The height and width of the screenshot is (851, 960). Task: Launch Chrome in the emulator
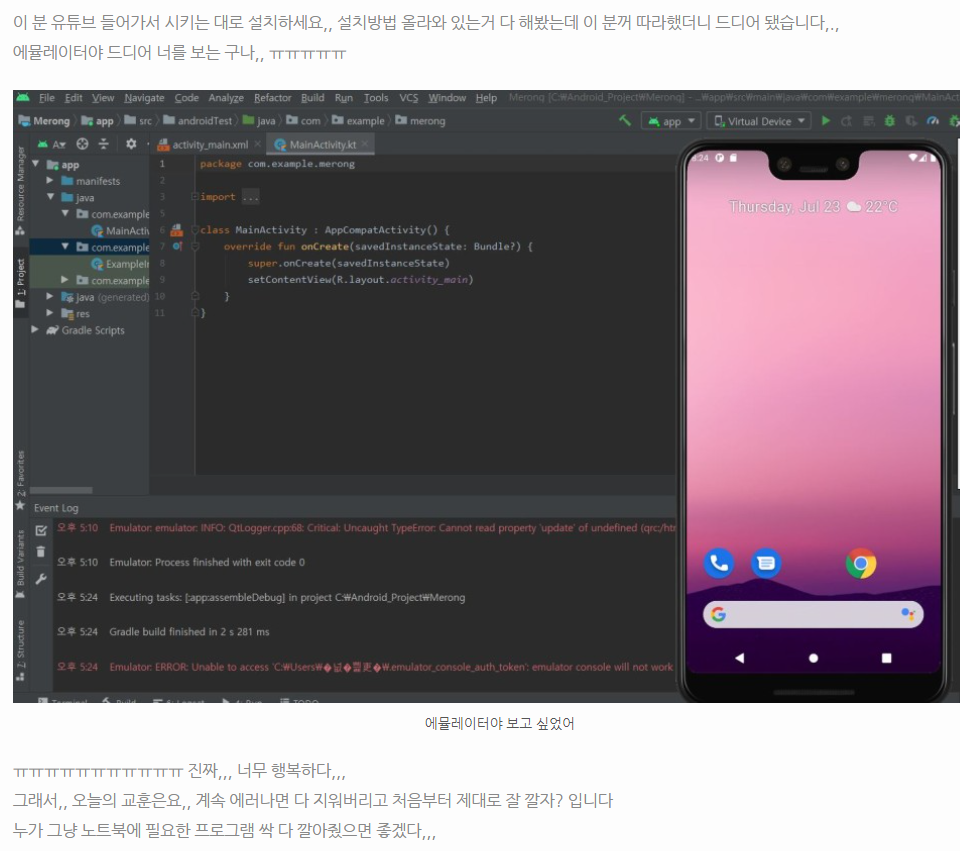click(x=861, y=563)
